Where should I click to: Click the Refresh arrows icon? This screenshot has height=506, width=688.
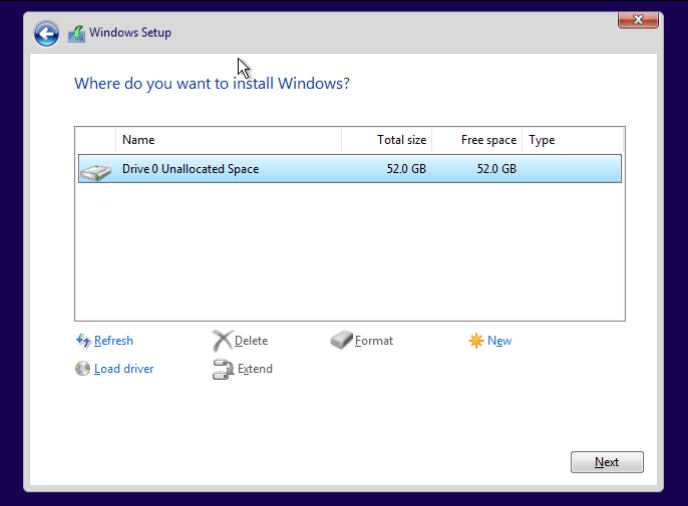click(x=83, y=341)
